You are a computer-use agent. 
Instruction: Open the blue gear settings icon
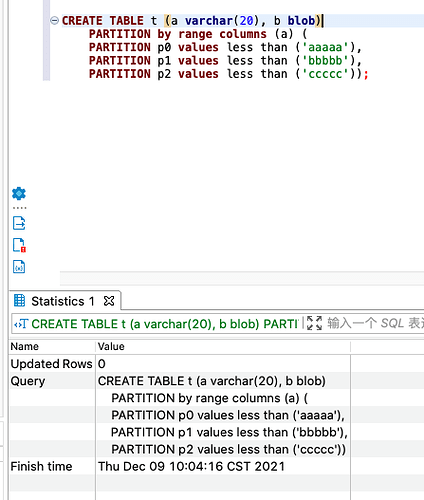19,193
